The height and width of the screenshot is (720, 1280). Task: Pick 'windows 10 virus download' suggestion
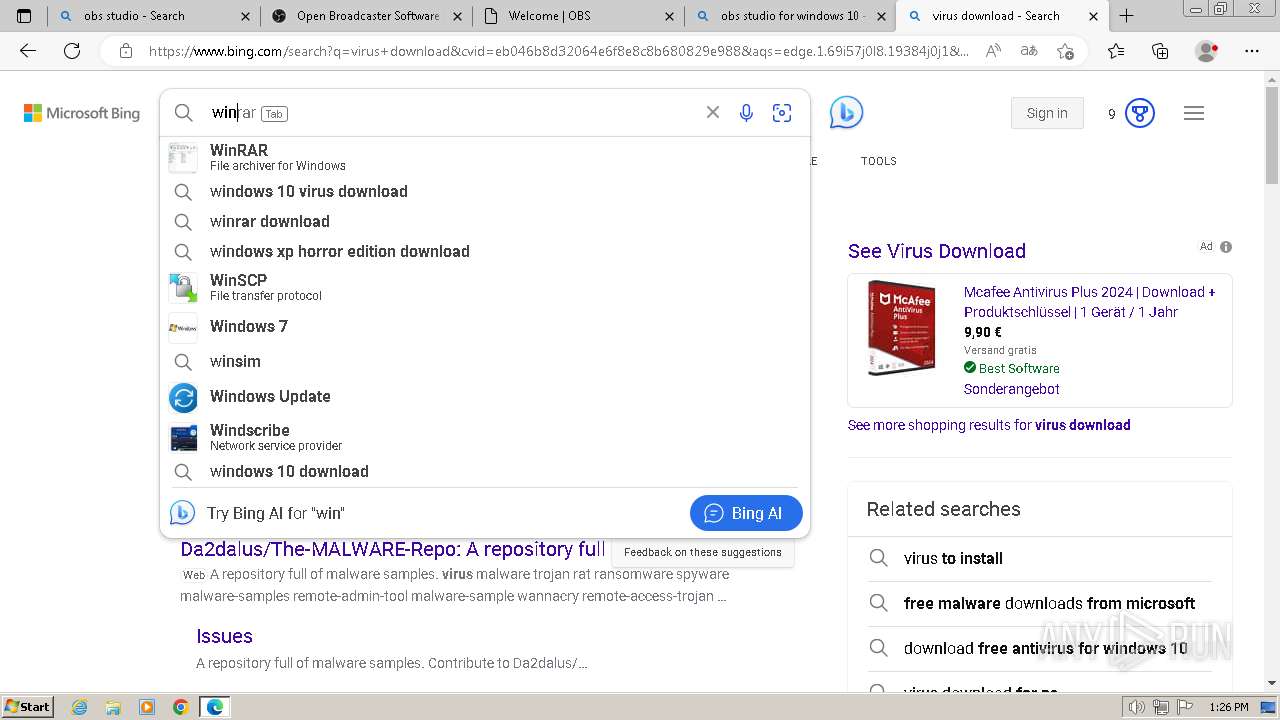[485, 191]
